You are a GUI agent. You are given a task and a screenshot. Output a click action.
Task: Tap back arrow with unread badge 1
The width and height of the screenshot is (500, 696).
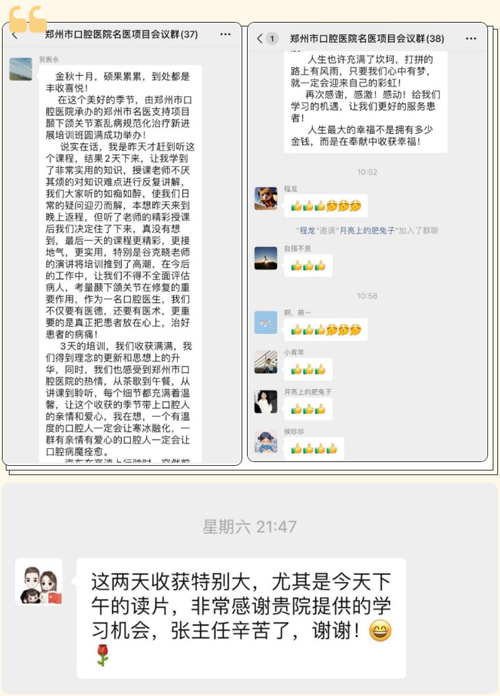pos(267,39)
